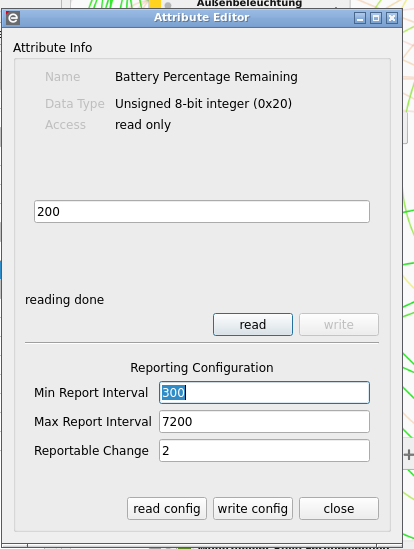Focus the Max Report Interval field
414x549 pixels.
tap(264, 422)
